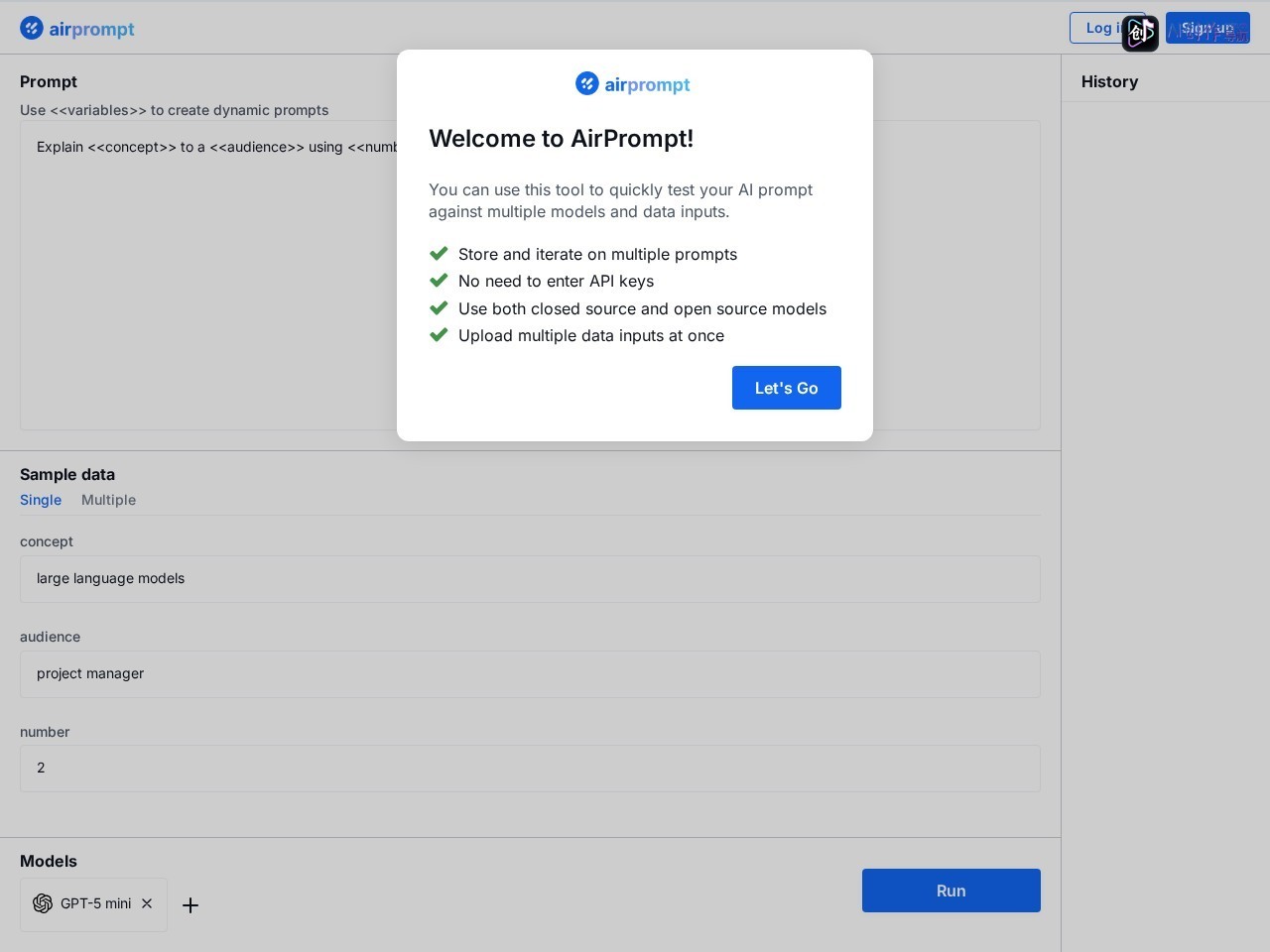Select the GPT-5 mini model chip
The width and height of the screenshot is (1270, 952).
coord(93,904)
